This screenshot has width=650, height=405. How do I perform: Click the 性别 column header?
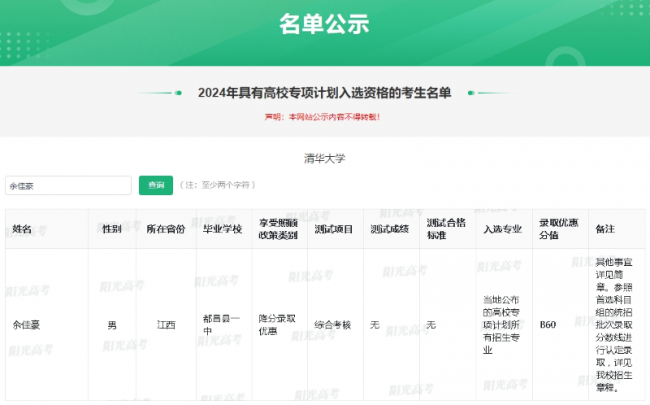[112, 229]
